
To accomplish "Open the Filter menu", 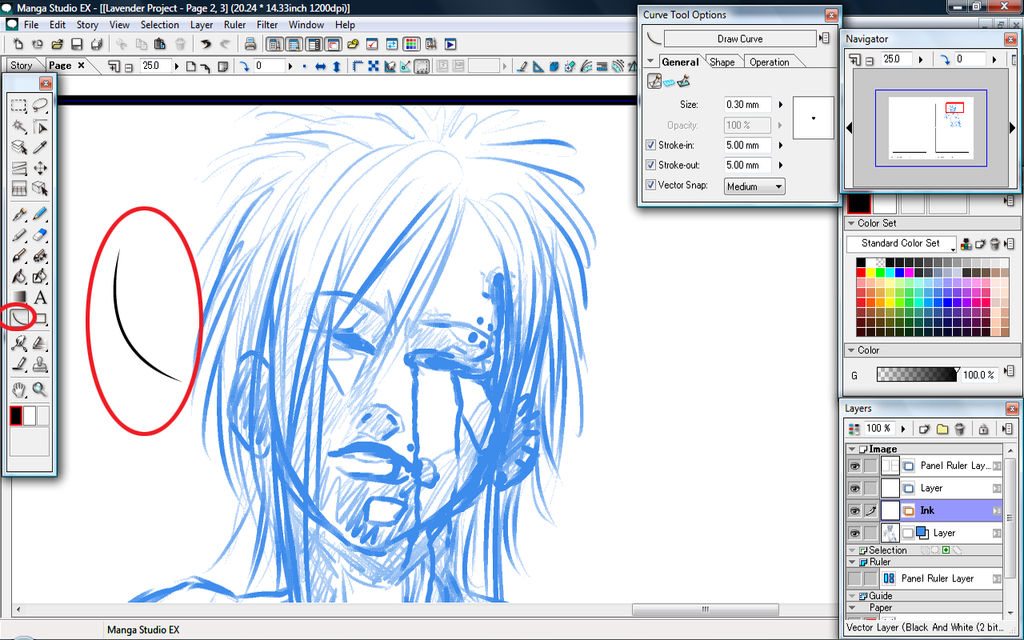I will 267,24.
